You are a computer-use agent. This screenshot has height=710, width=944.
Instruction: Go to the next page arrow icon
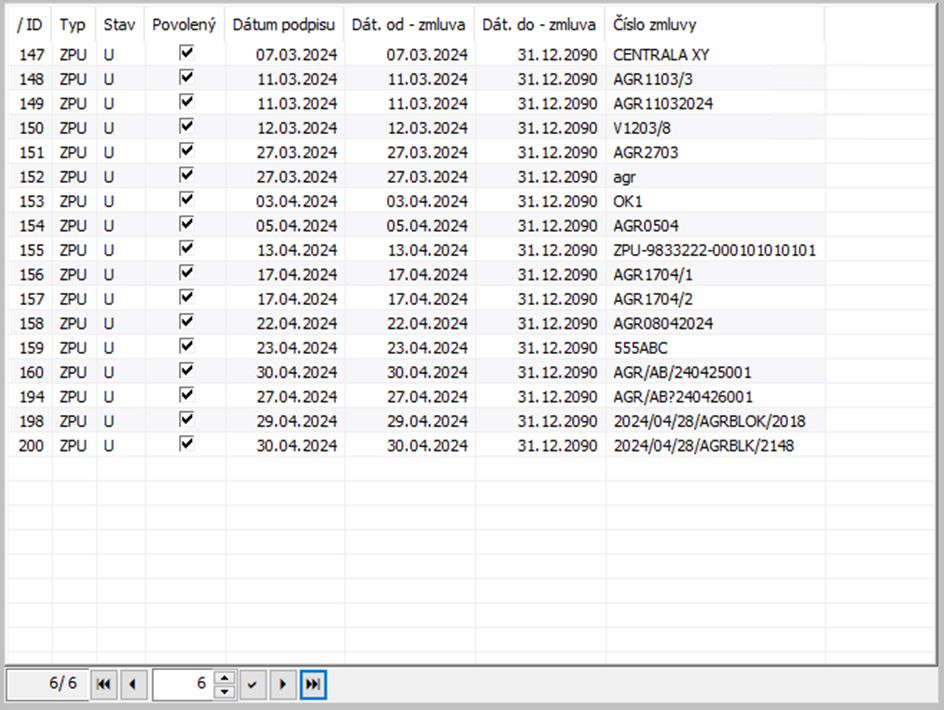tap(282, 684)
